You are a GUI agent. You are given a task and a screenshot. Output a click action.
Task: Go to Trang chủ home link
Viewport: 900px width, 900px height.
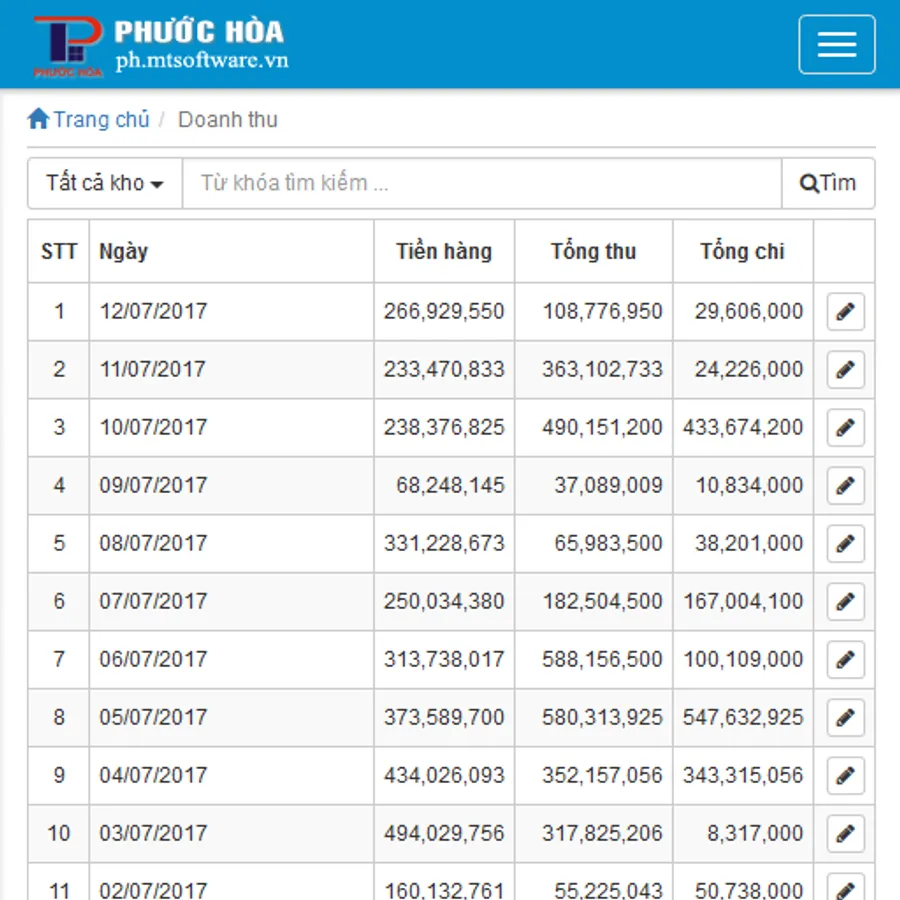point(89,120)
